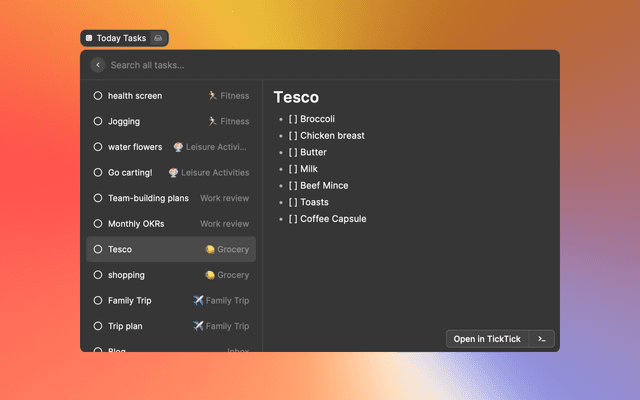This screenshot has width=640, height=400.
Task: Click the Coffee Capsule checklist item
Action: pos(332,219)
